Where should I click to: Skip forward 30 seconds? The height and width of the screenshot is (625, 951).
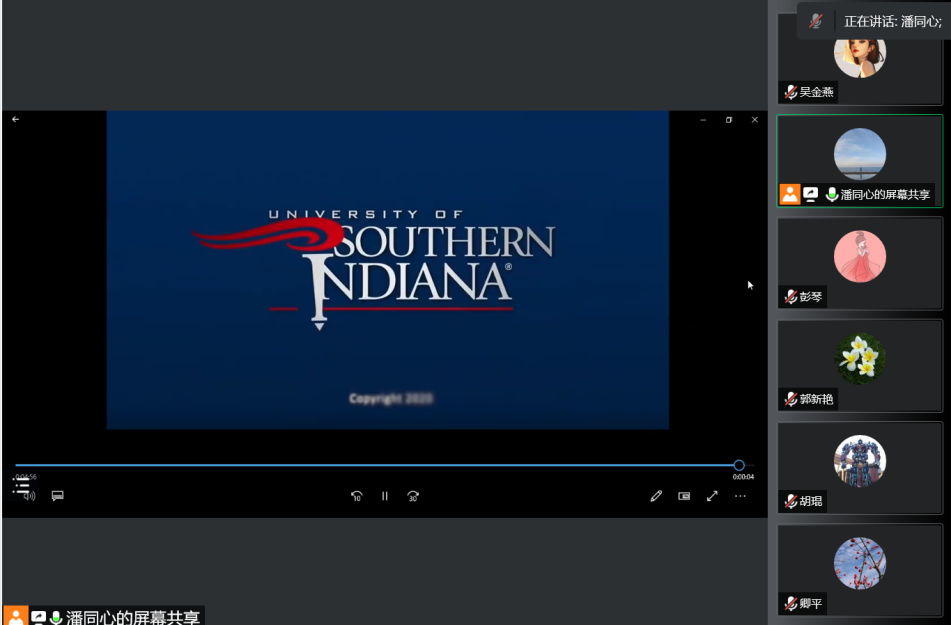click(x=413, y=496)
